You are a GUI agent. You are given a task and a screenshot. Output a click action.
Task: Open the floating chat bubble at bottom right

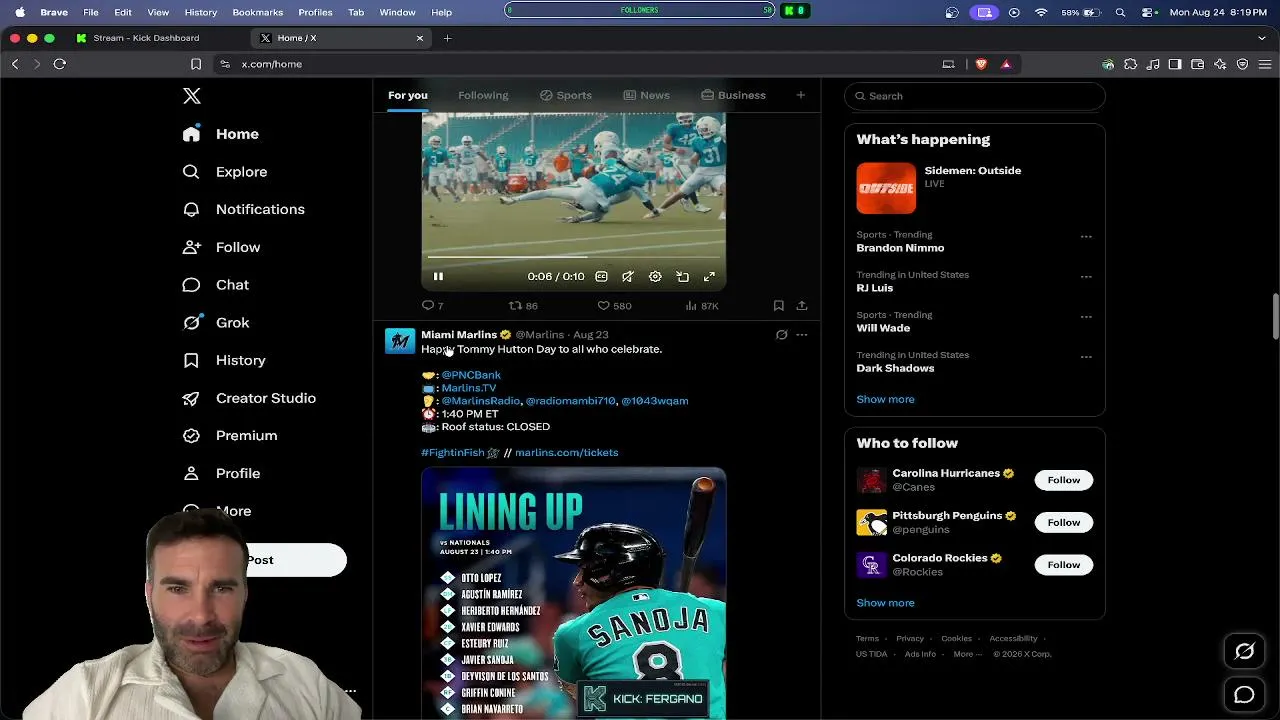(1244, 694)
